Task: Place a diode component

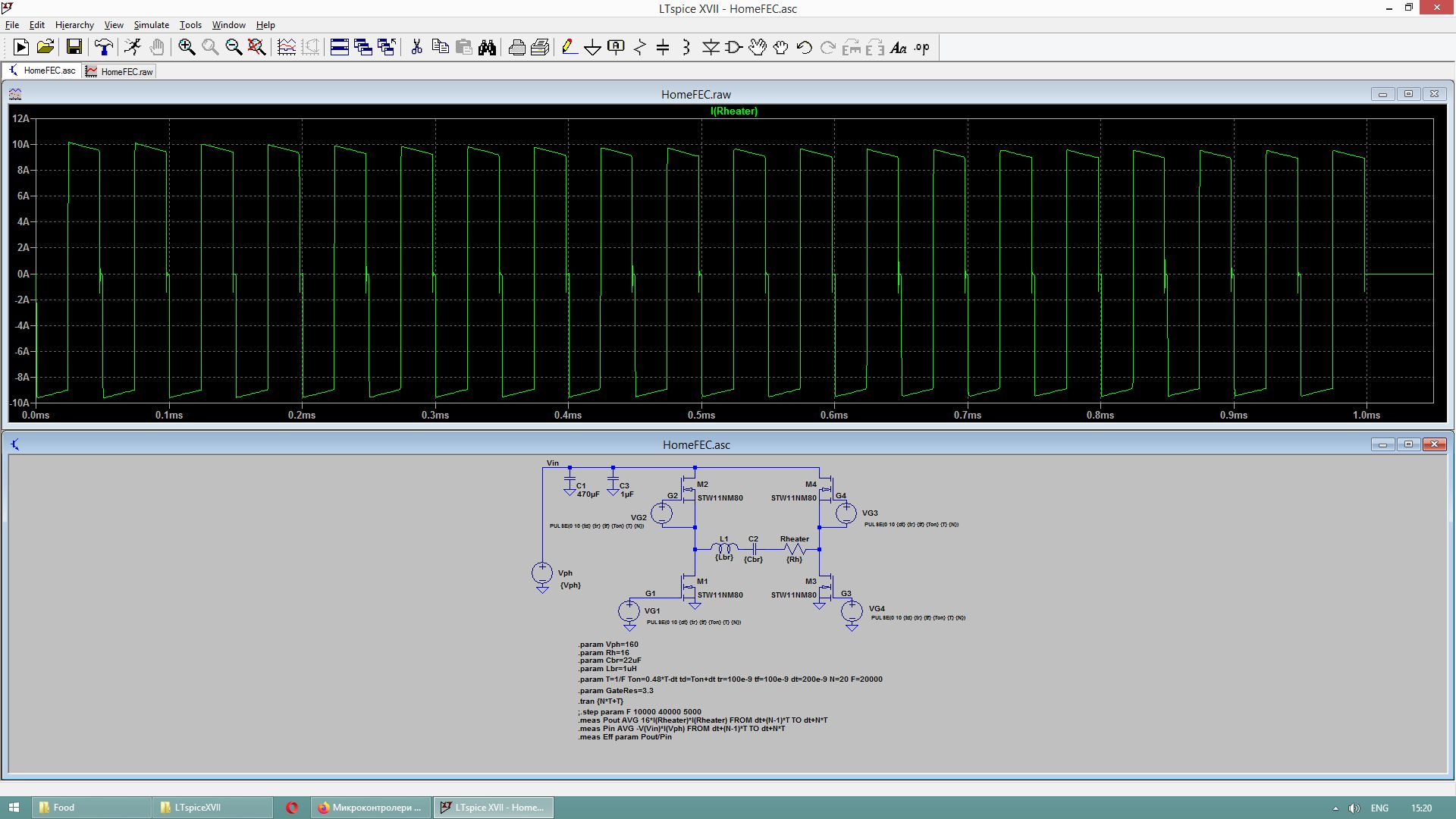Action: [711, 48]
